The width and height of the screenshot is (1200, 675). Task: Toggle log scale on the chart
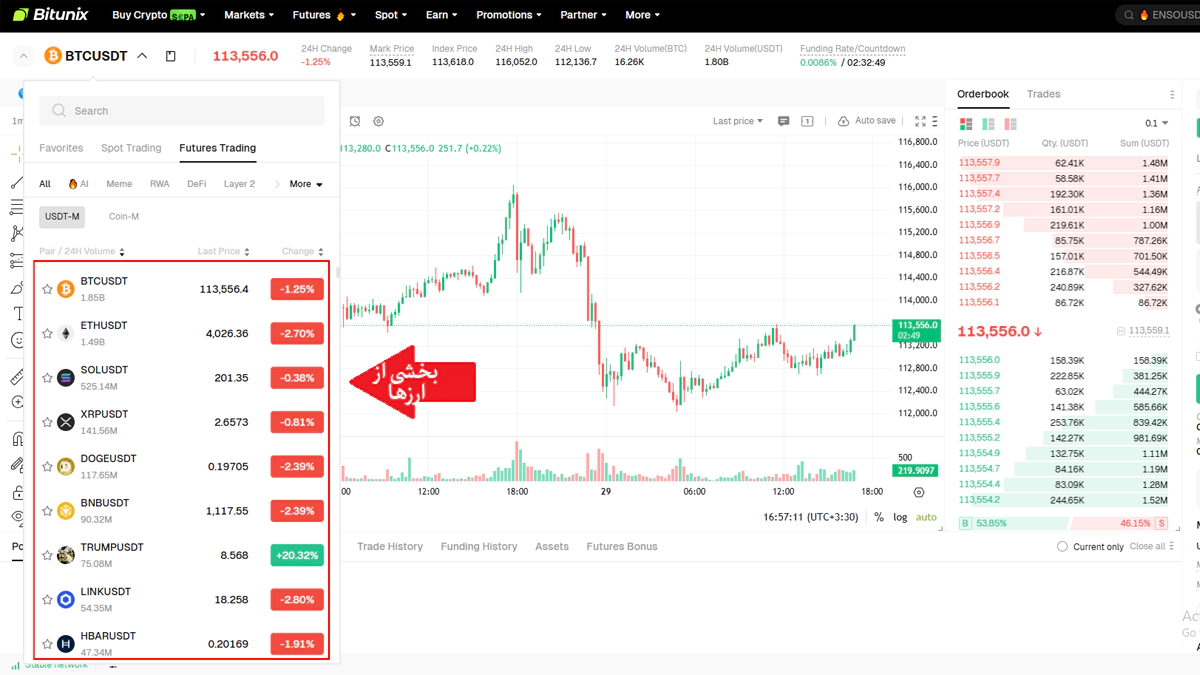pyautogui.click(x=900, y=517)
